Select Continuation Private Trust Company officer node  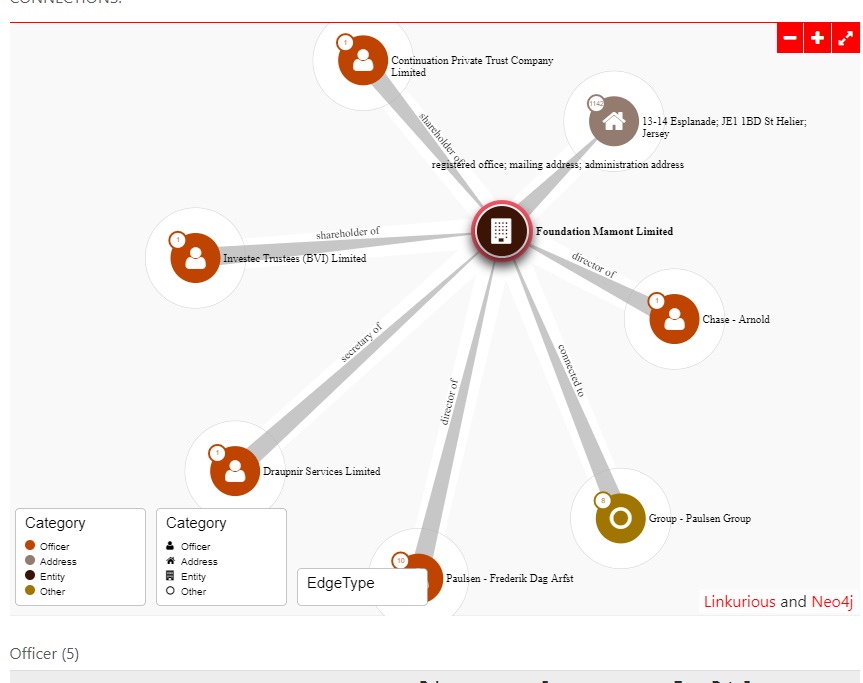[x=363, y=60]
